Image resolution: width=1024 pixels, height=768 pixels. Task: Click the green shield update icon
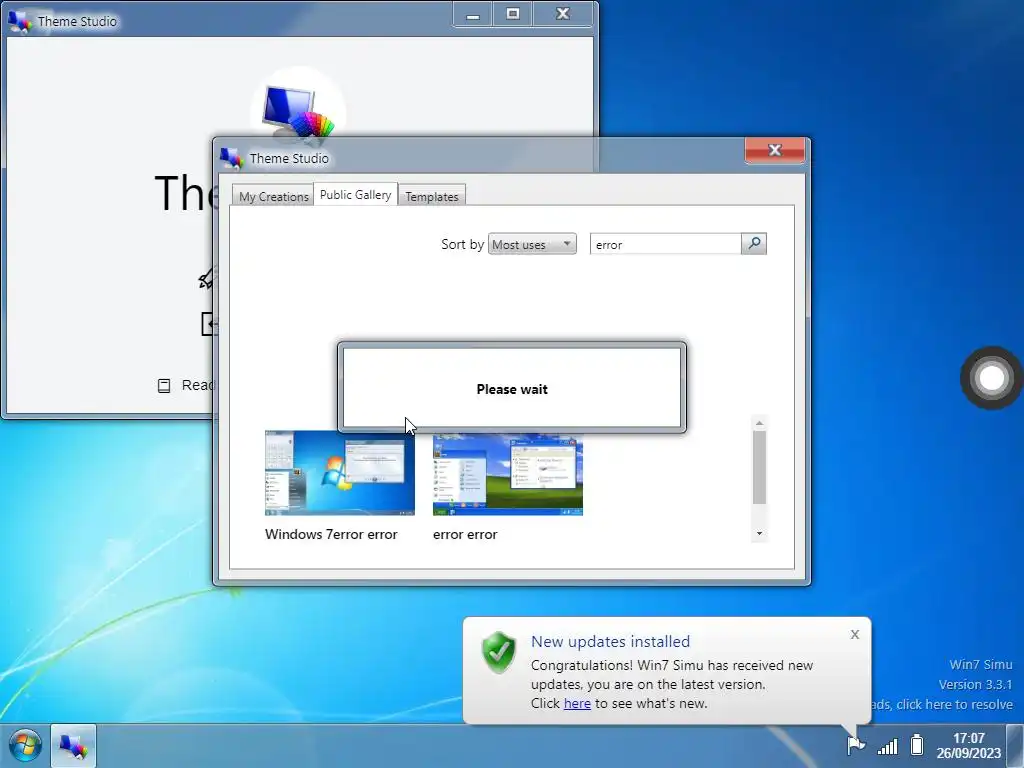(x=499, y=652)
